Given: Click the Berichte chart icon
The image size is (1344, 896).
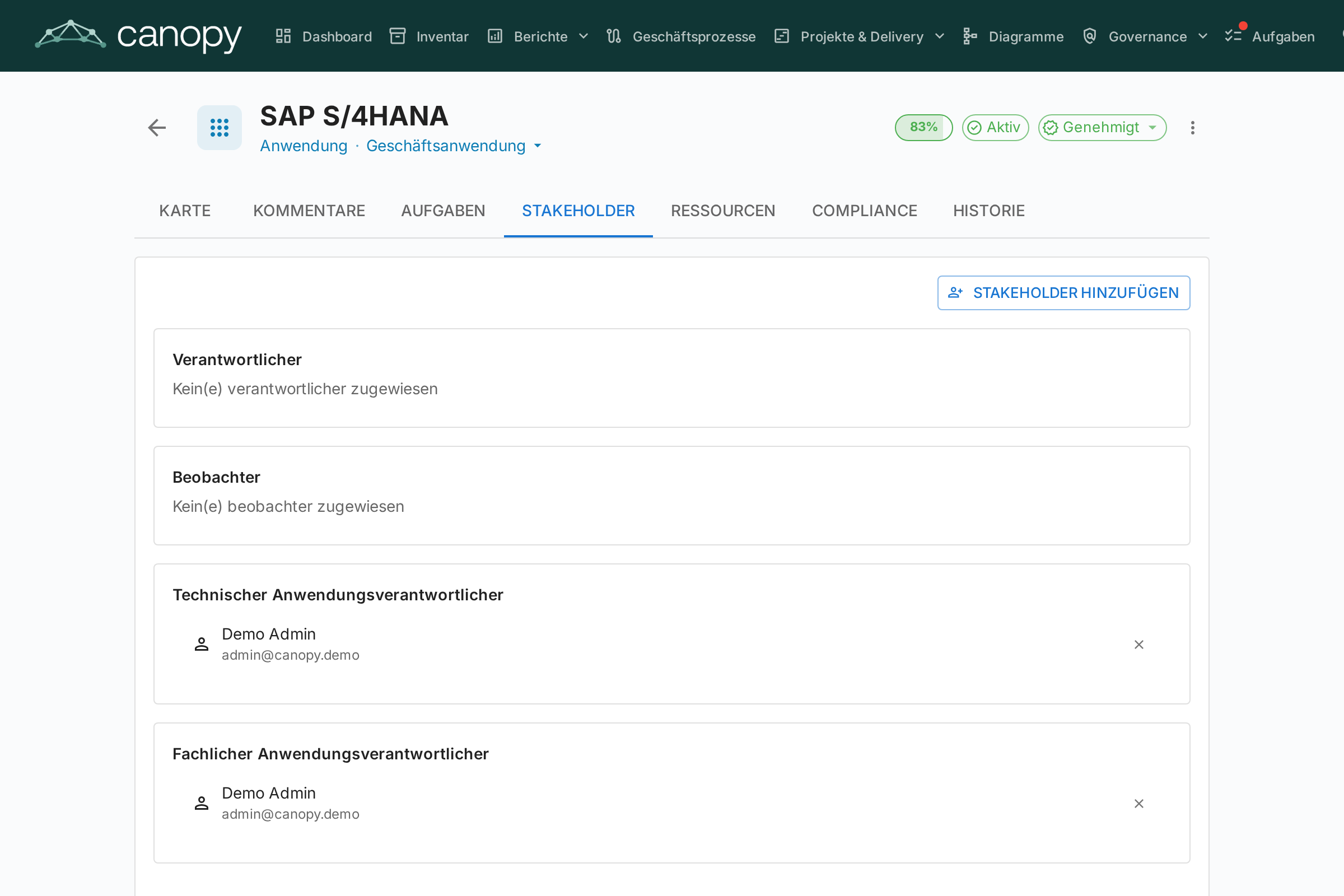Looking at the screenshot, I should point(495,36).
